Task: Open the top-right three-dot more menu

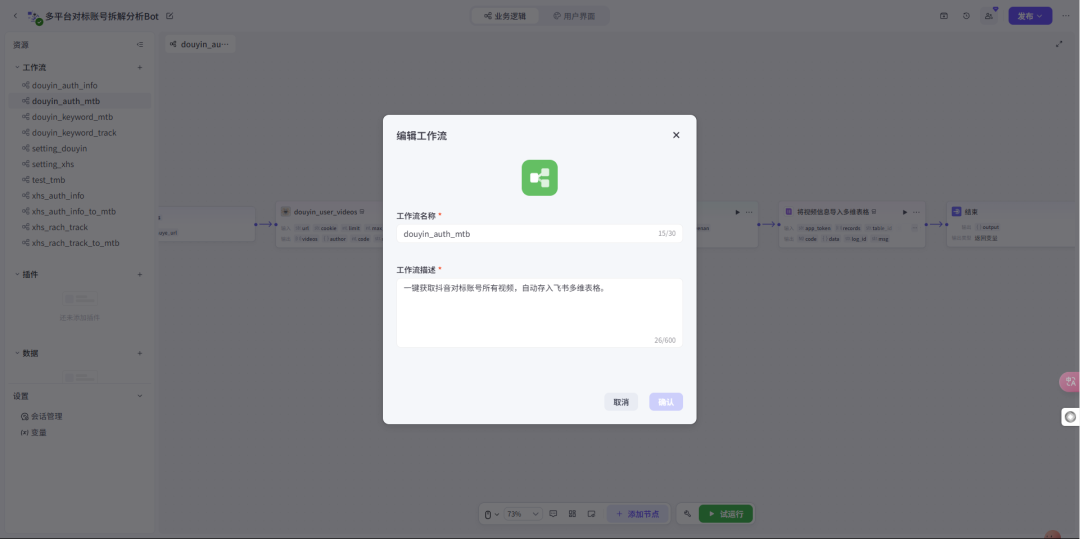Action: tap(1066, 16)
